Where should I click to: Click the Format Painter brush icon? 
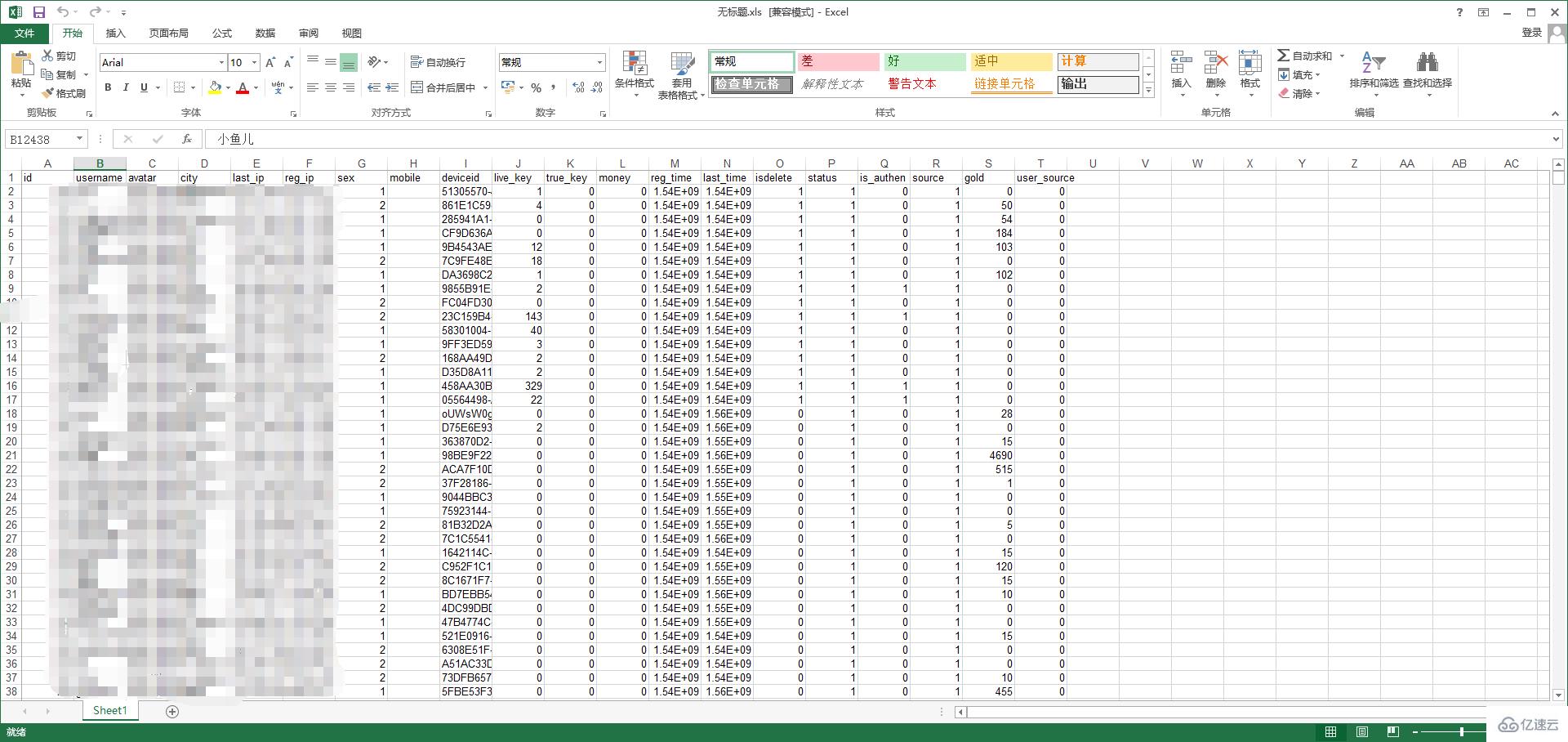[48, 93]
